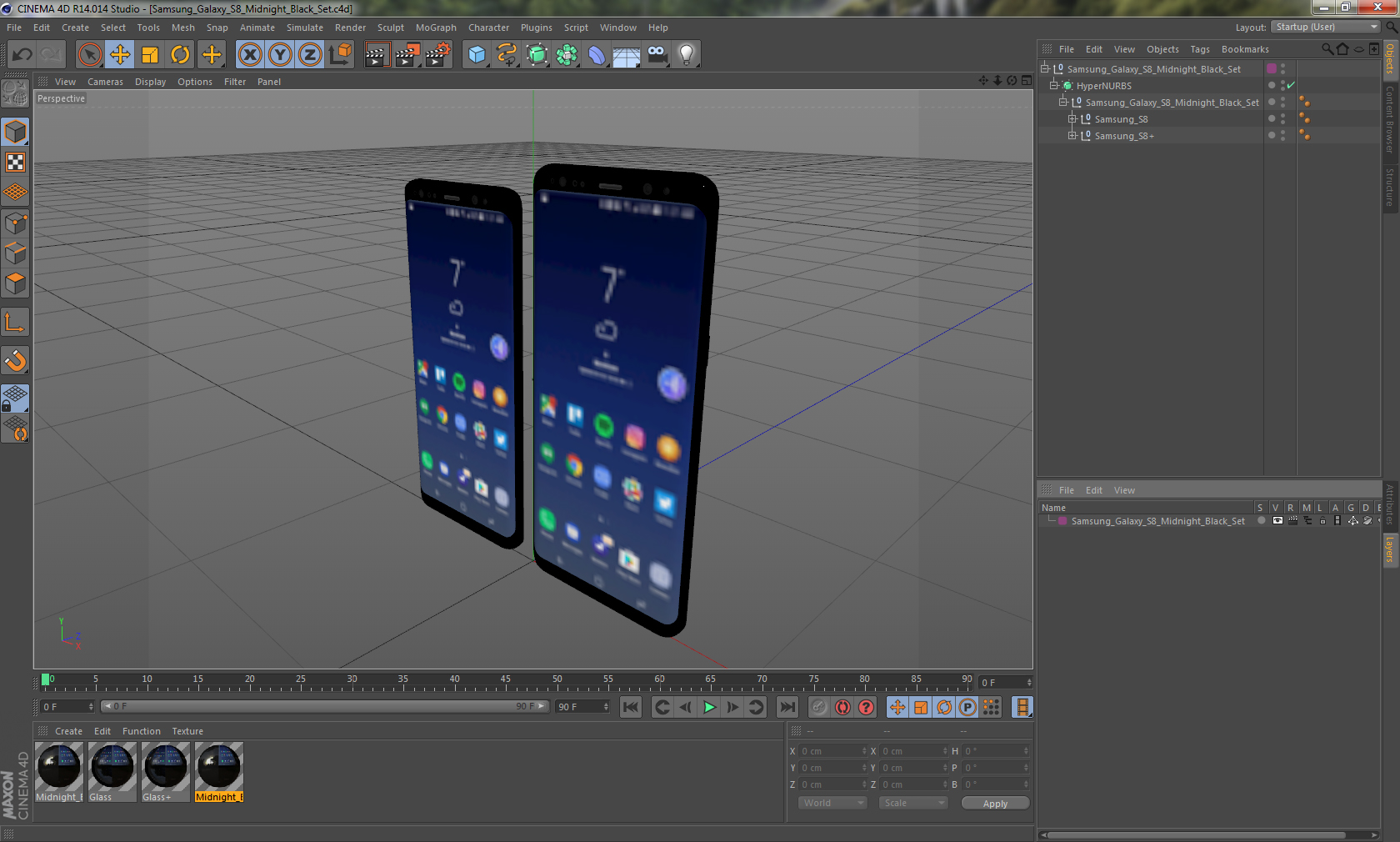
Task: Render the active view
Action: [377, 55]
